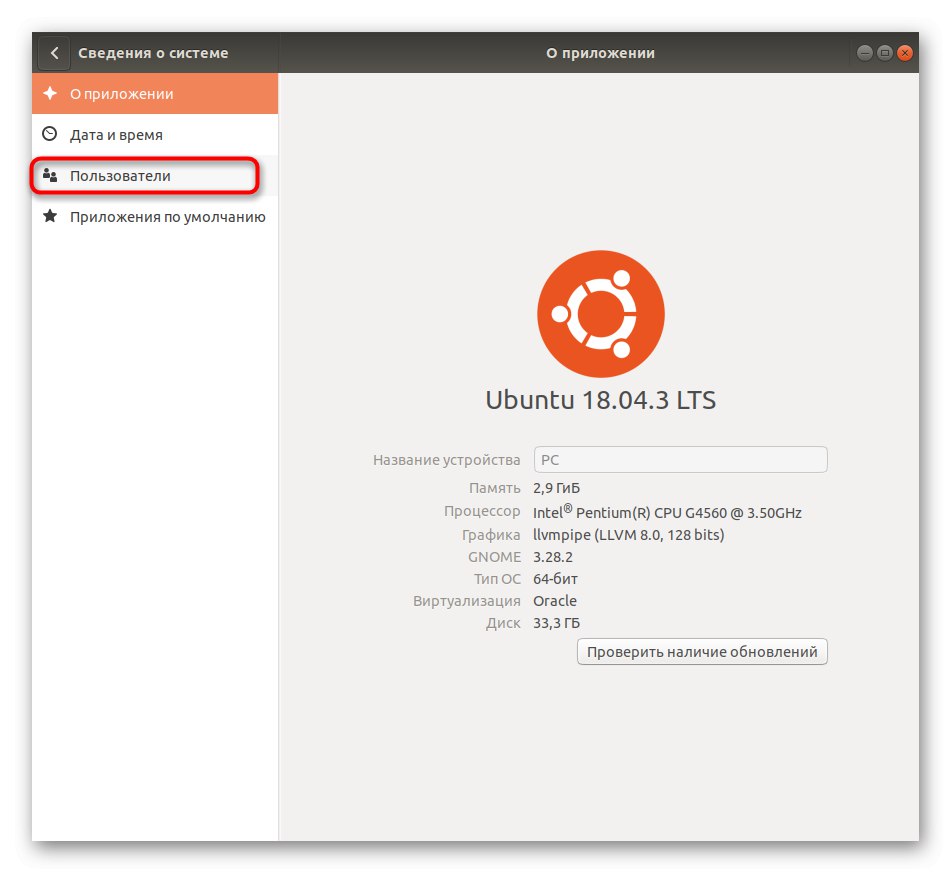
Task: Minimize the settings window
Action: (x=864, y=53)
